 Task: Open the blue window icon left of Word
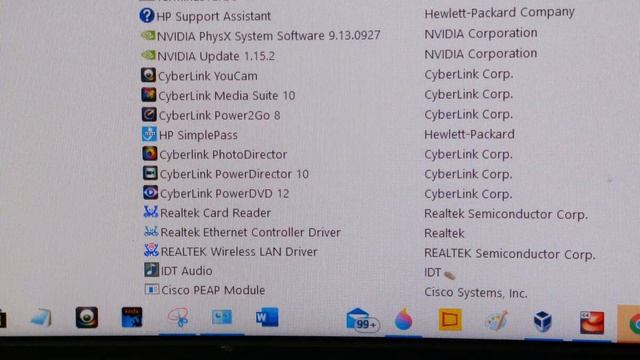tap(222, 317)
